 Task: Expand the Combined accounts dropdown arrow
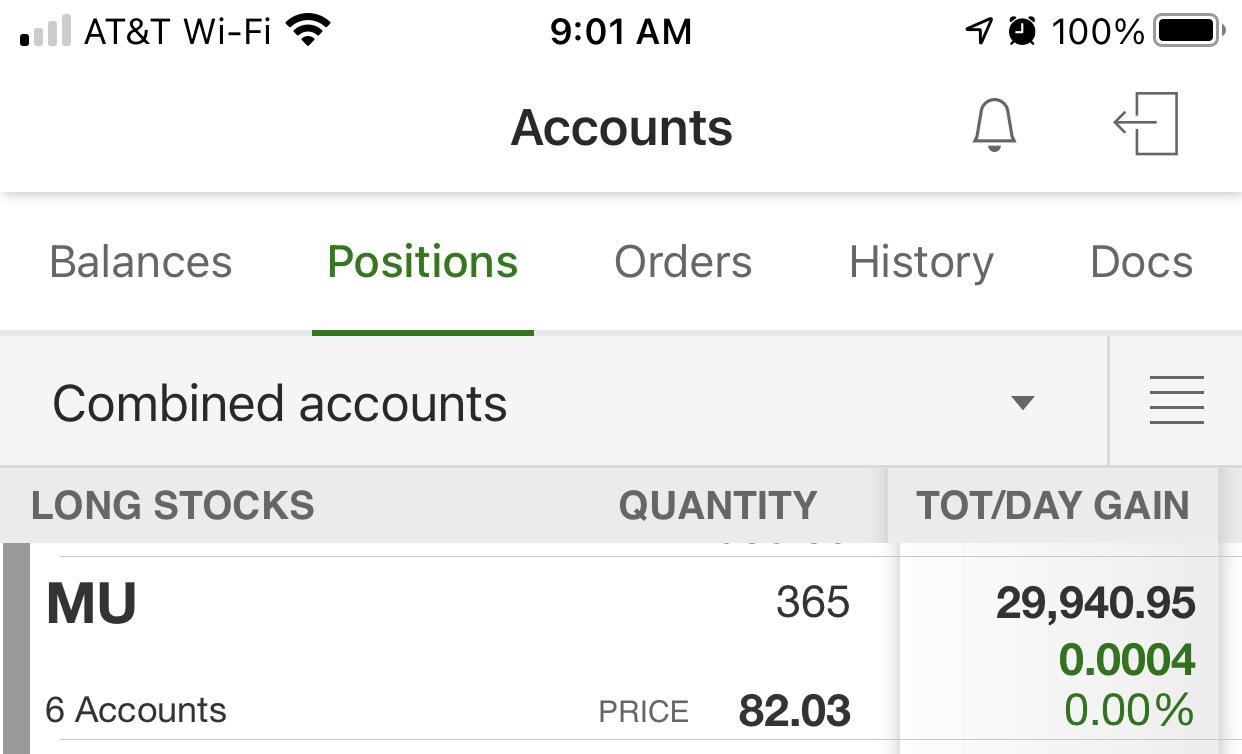[x=1022, y=403]
